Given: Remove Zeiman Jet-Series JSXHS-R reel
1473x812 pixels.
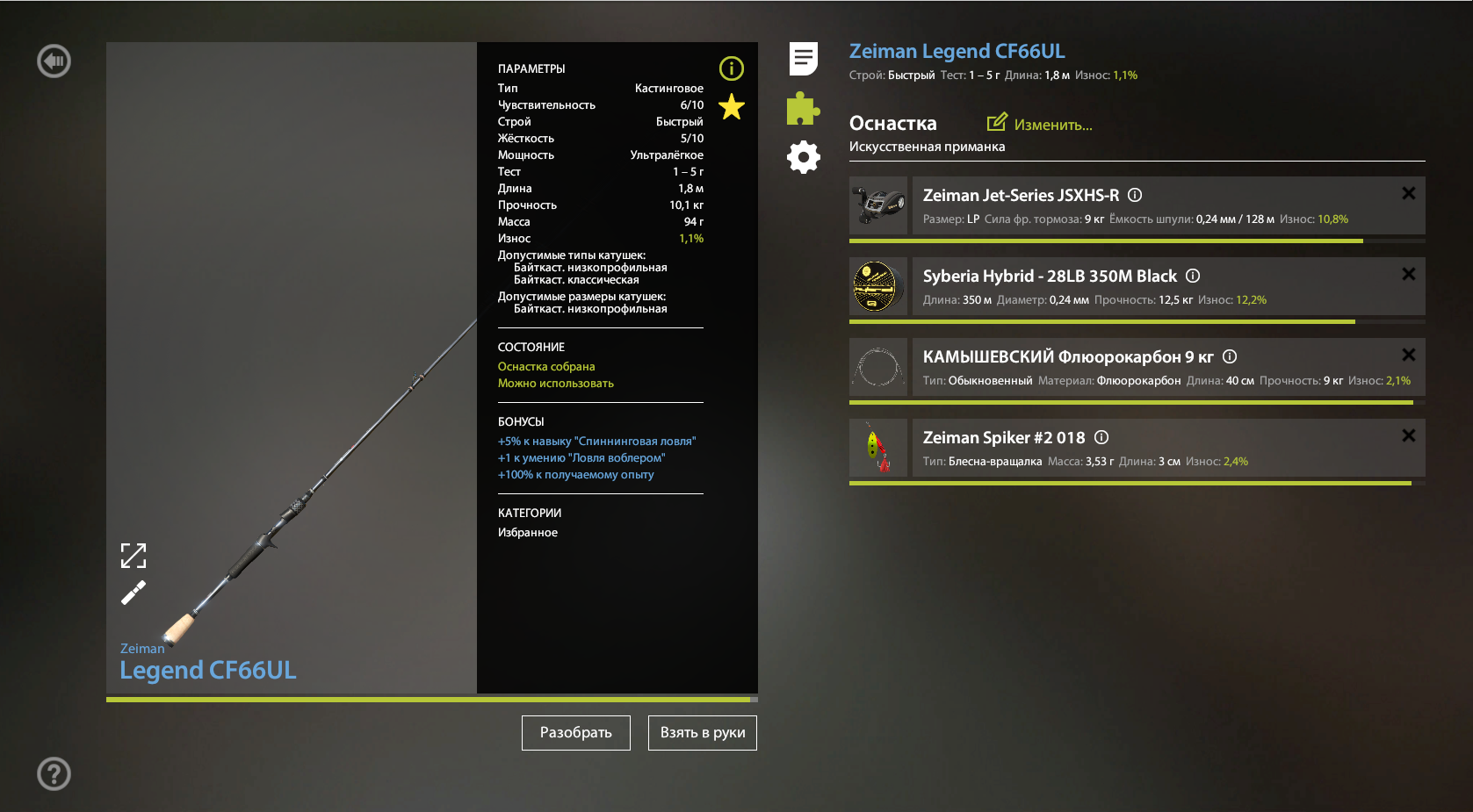Looking at the screenshot, I should tap(1409, 193).
